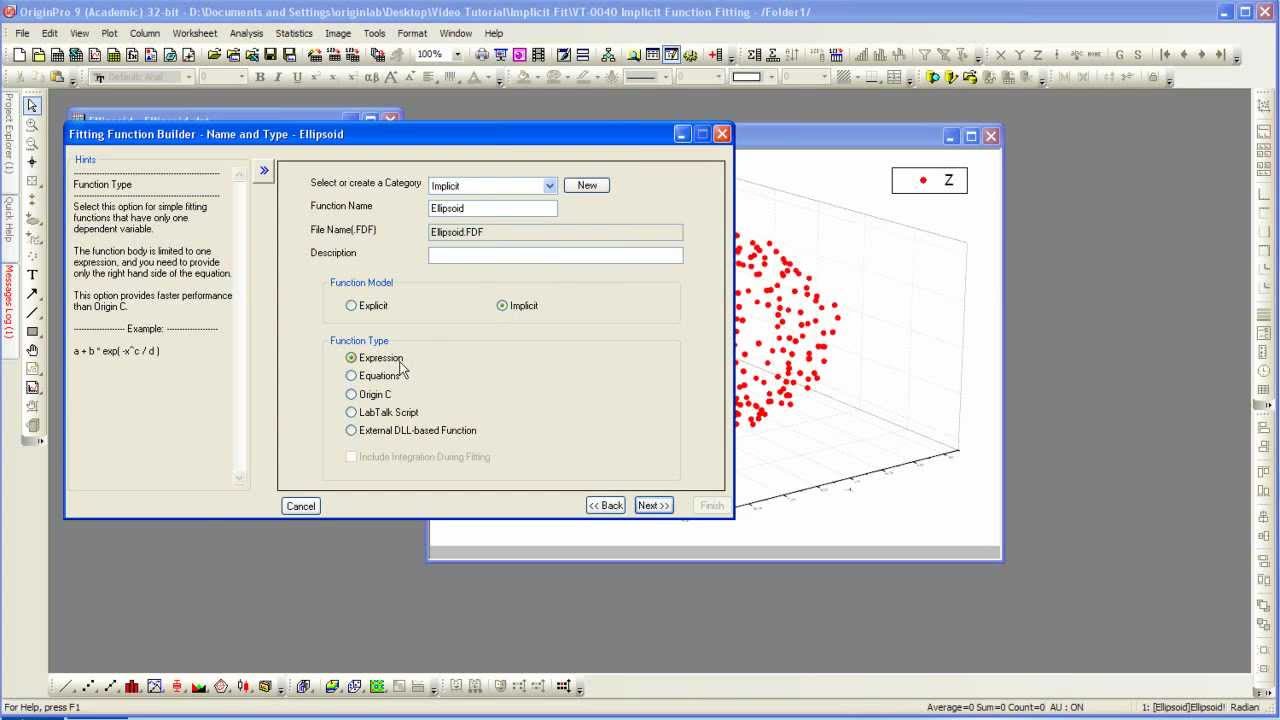
Task: Collapse the Hints panel with double-arrow button
Action: tap(264, 171)
